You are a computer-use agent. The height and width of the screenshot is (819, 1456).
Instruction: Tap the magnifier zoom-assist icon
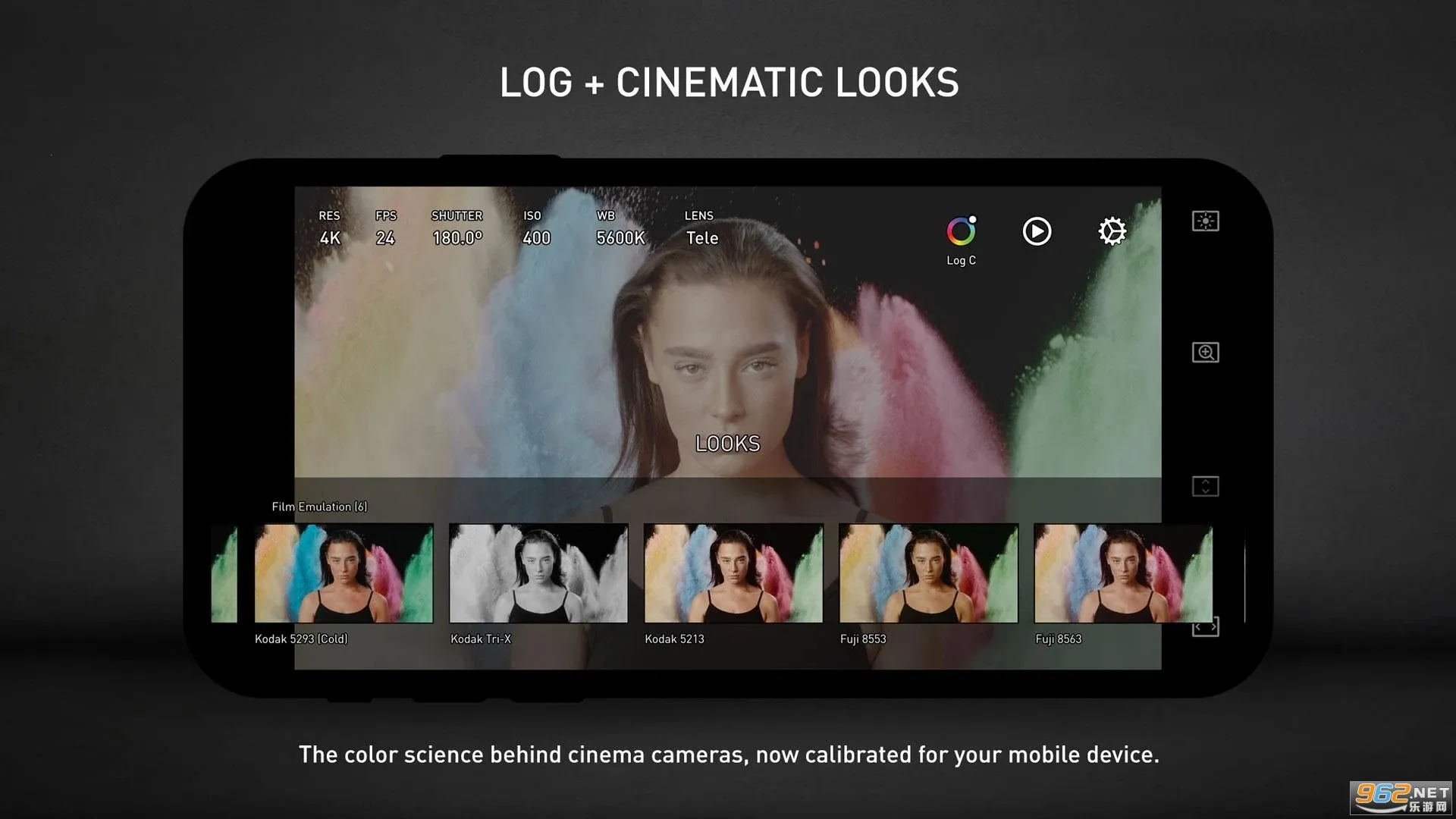[1205, 353]
